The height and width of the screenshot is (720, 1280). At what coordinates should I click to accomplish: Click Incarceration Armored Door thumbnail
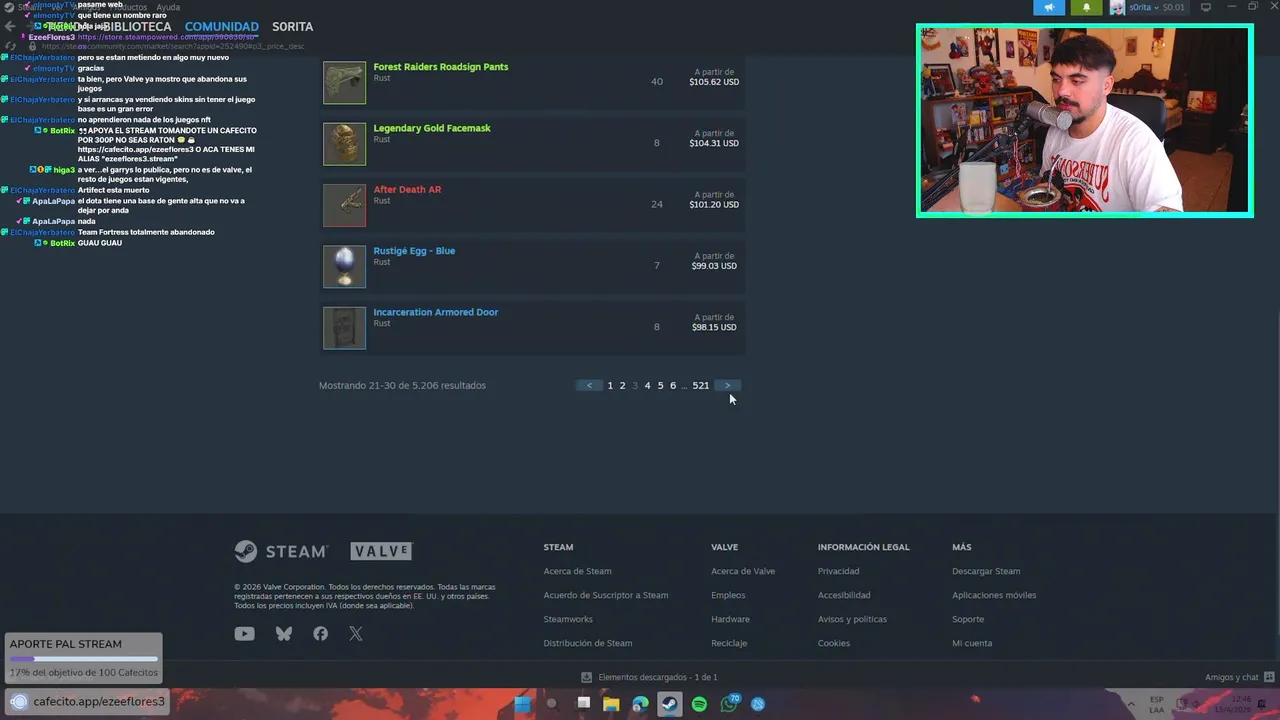(x=344, y=328)
